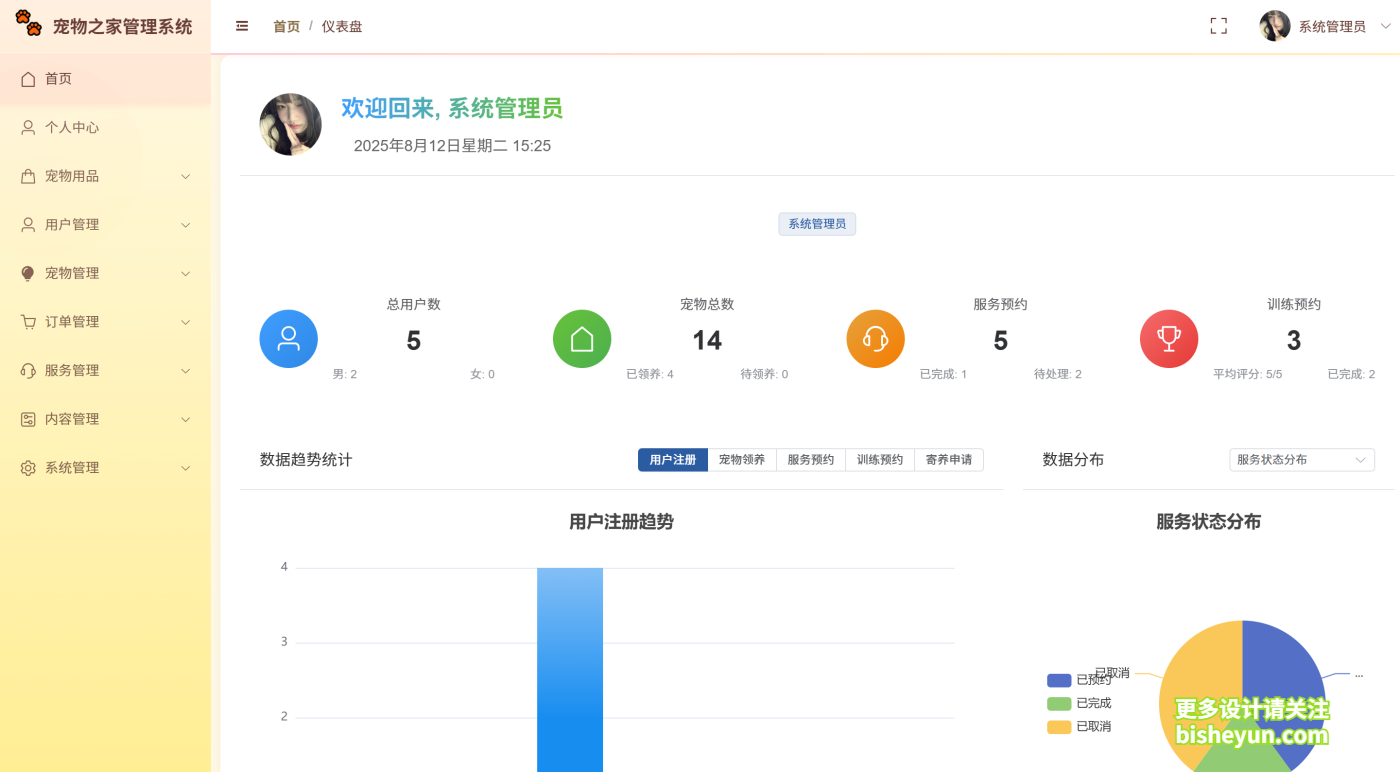The image size is (1400, 772).
Task: Enter fullscreen mode with the fullscreen icon
Action: 1218,26
